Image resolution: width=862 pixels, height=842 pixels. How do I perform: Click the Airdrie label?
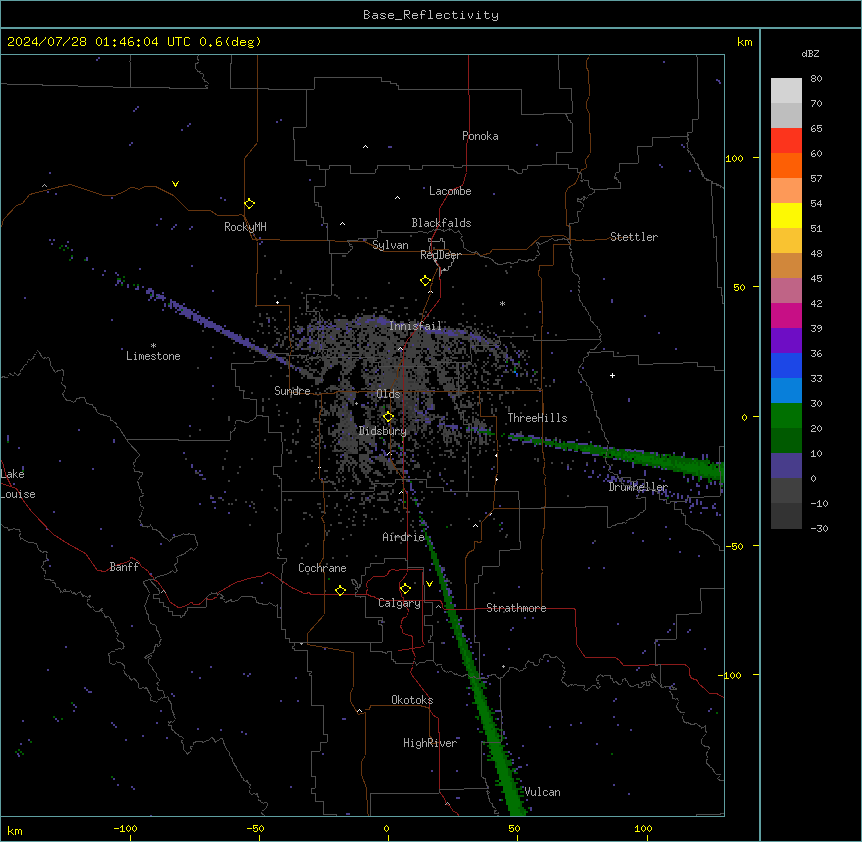point(403,537)
